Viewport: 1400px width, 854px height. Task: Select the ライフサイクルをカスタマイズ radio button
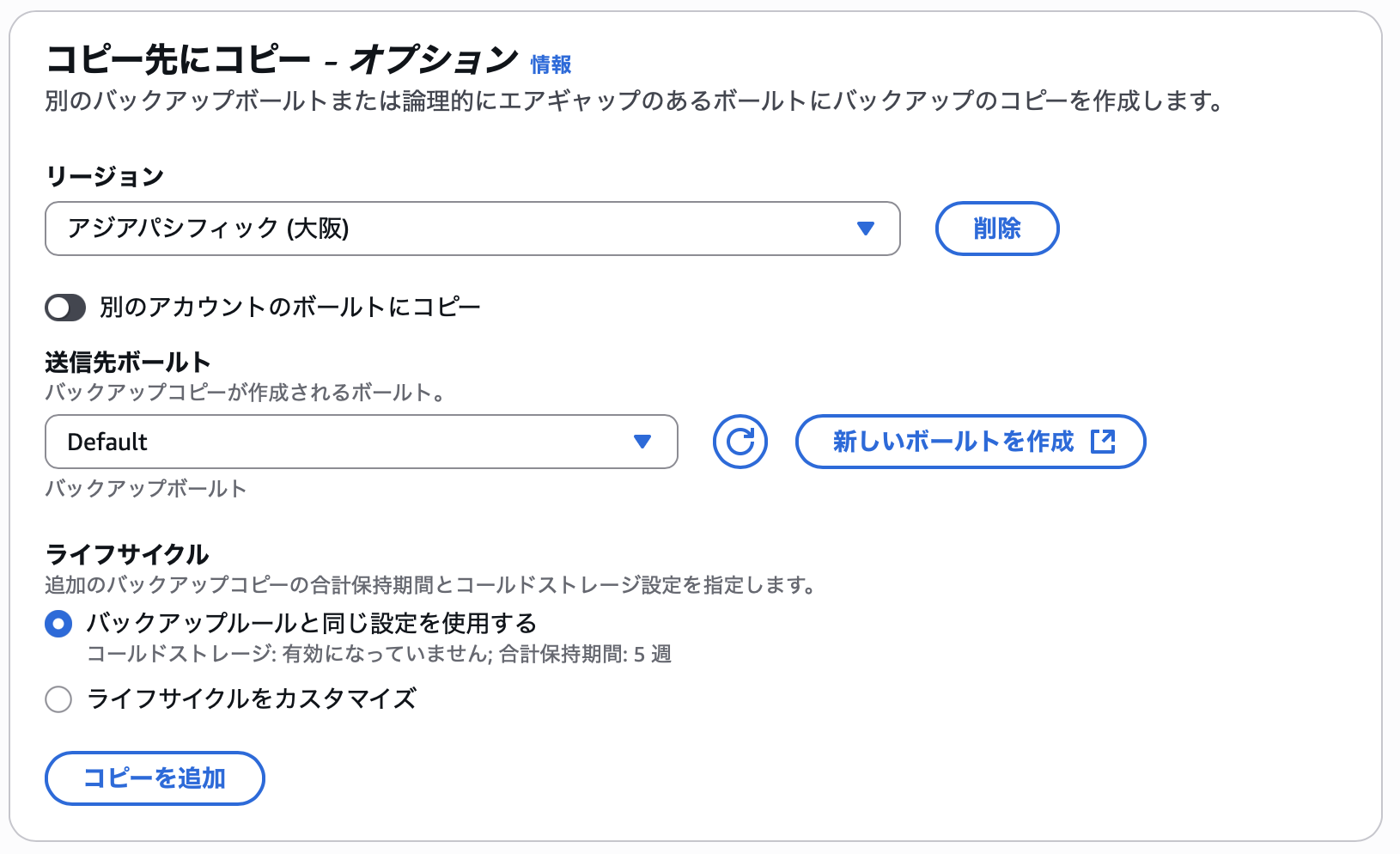click(x=58, y=699)
